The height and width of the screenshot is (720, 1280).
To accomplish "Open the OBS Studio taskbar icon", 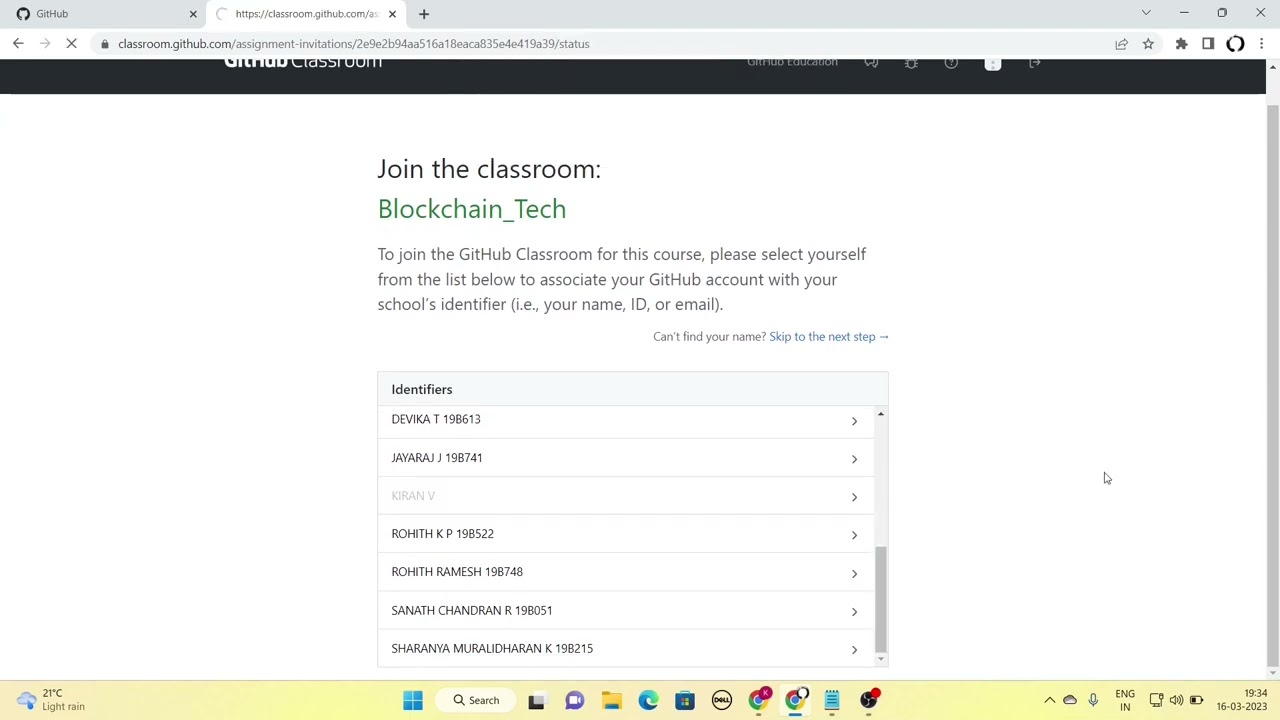I will [869, 700].
